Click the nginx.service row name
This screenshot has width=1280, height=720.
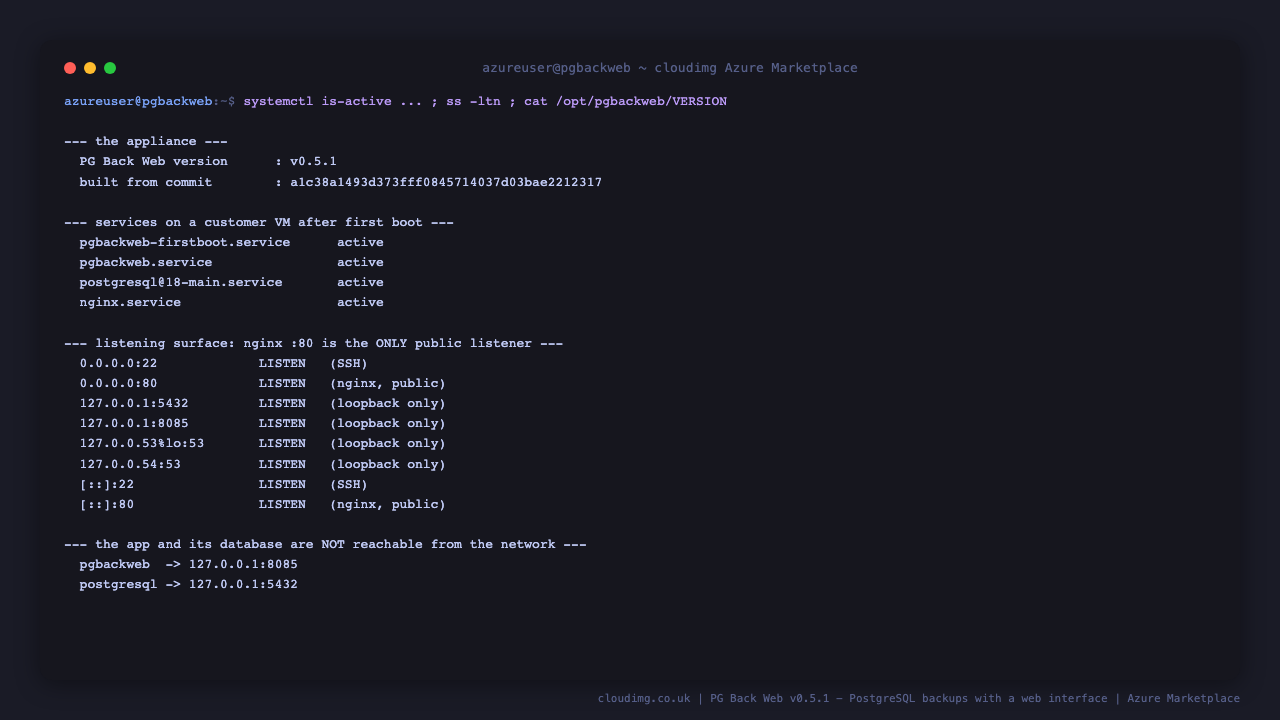(131, 302)
